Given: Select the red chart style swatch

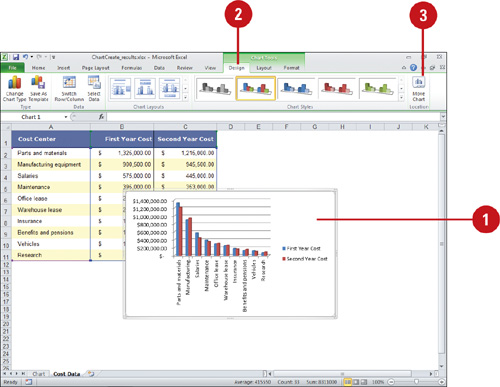Looking at the screenshot, I should (x=337, y=88).
